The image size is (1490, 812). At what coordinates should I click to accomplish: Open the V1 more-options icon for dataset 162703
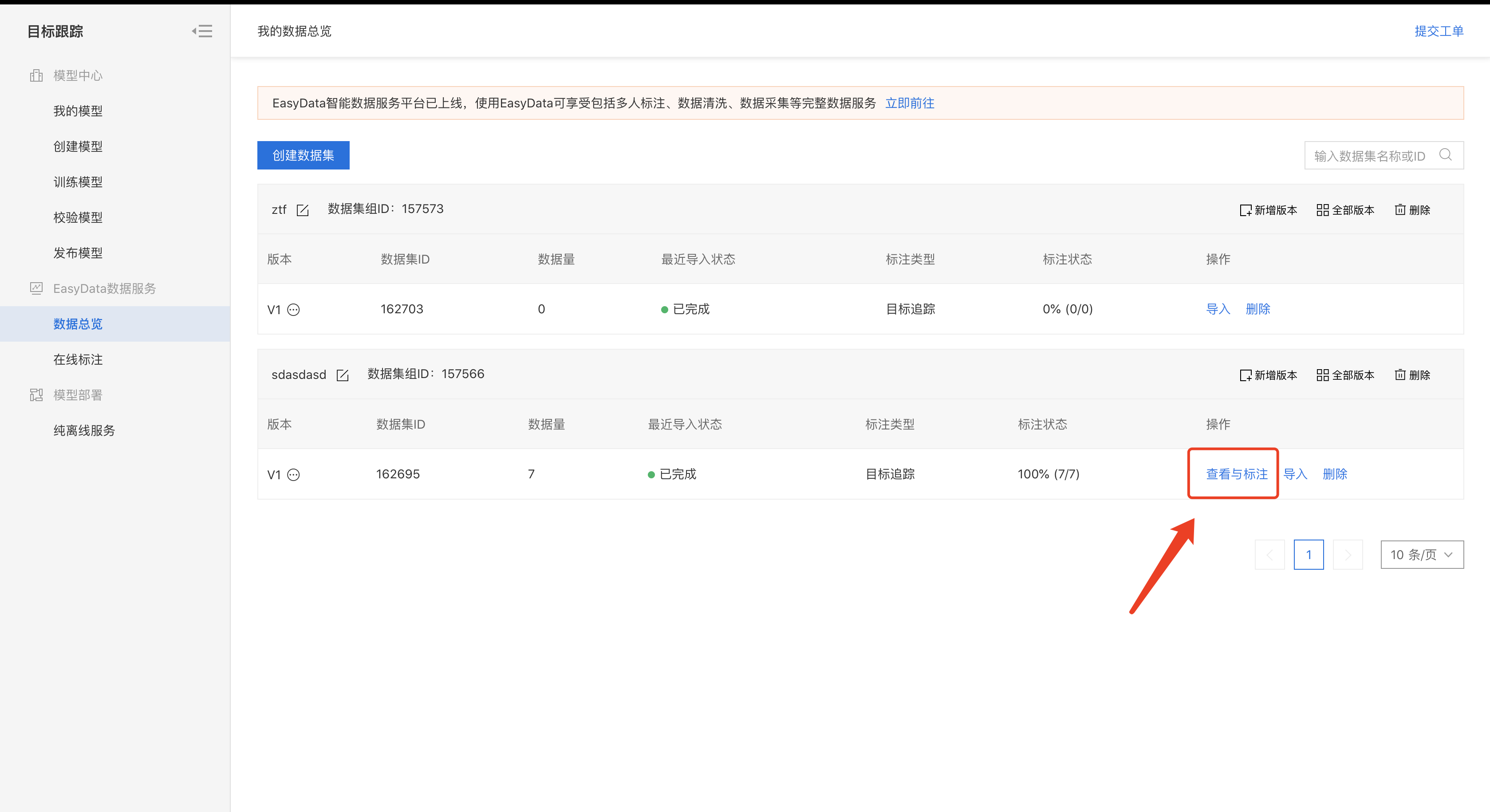(x=294, y=309)
